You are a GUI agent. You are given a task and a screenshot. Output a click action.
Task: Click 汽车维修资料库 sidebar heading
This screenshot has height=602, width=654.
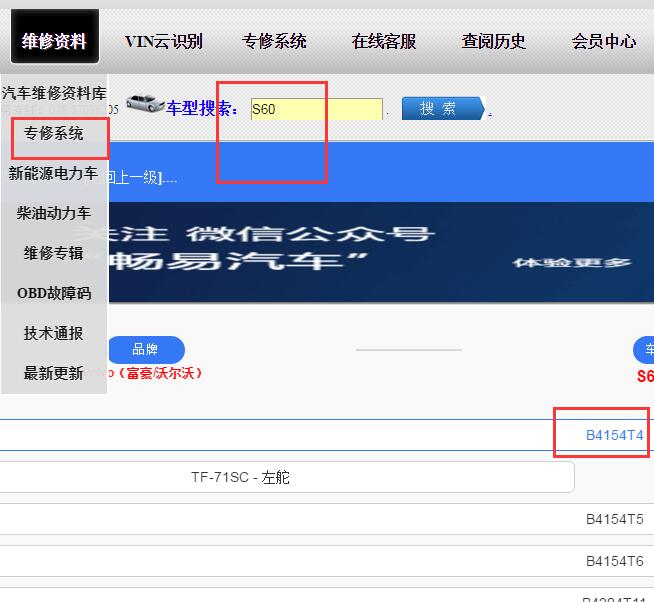pyautogui.click(x=54, y=93)
